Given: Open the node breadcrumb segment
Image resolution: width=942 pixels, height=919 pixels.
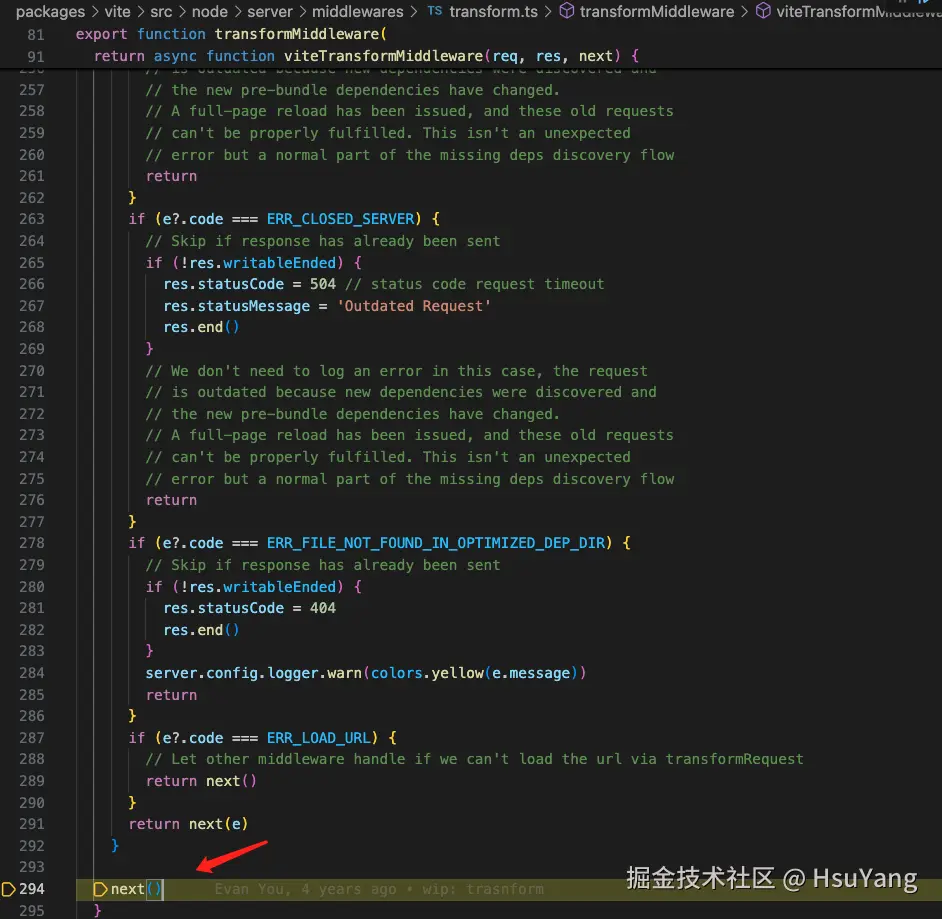Looking at the screenshot, I should point(210,11).
